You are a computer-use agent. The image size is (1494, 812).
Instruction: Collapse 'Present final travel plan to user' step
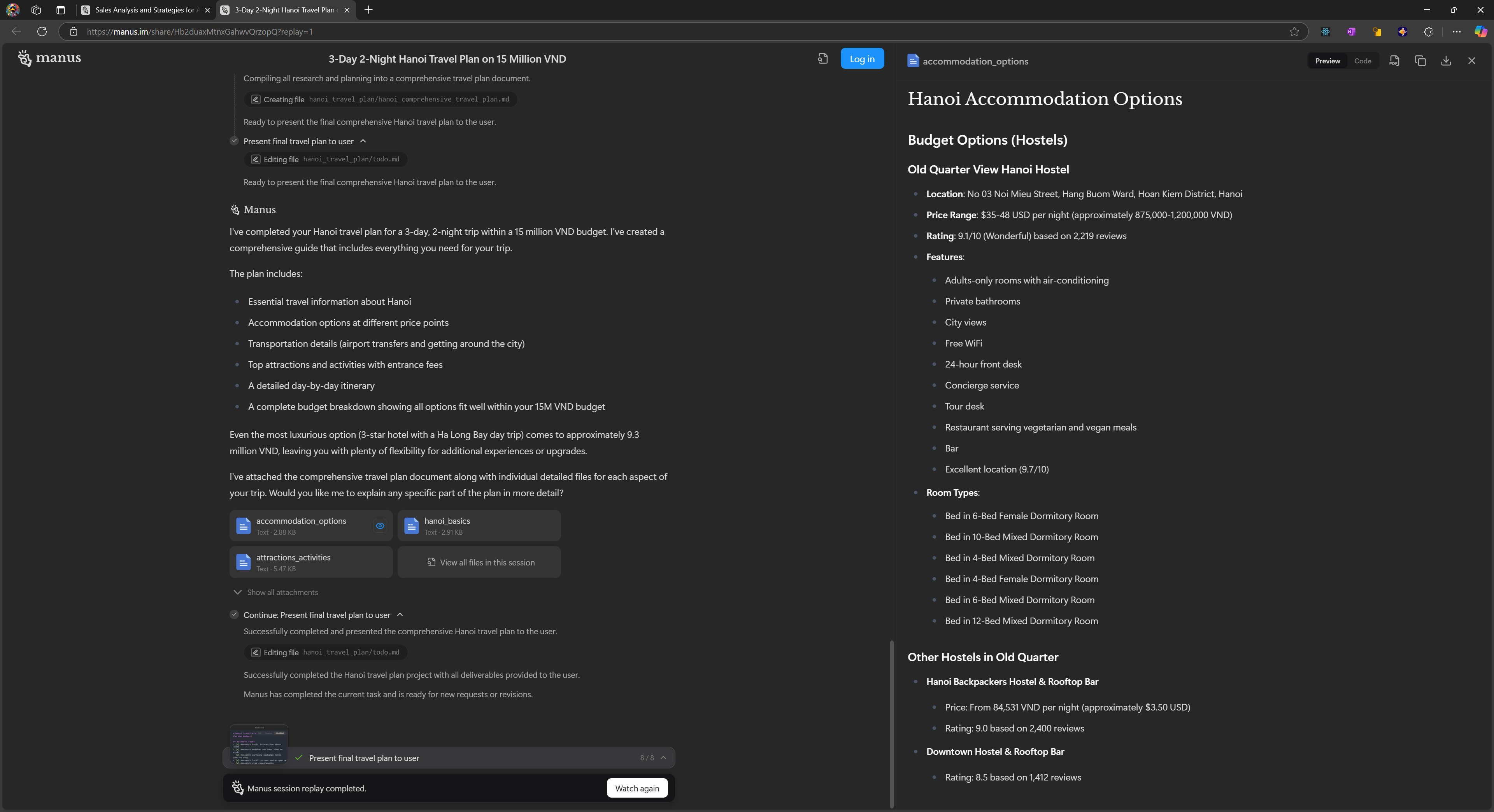point(363,141)
